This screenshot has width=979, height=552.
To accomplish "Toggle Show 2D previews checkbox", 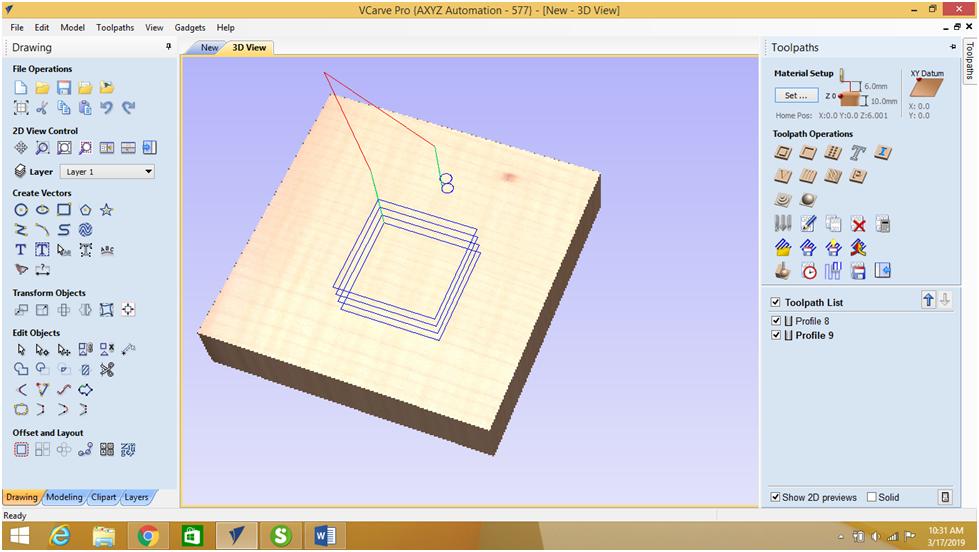I will coord(775,497).
